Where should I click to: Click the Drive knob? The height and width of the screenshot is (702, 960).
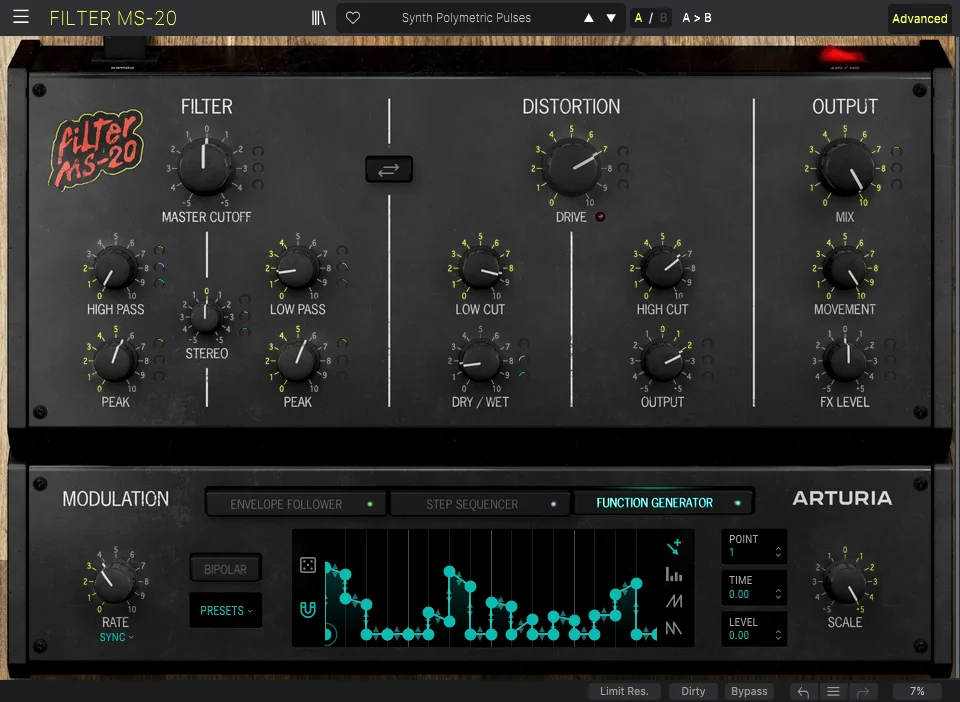pos(572,166)
